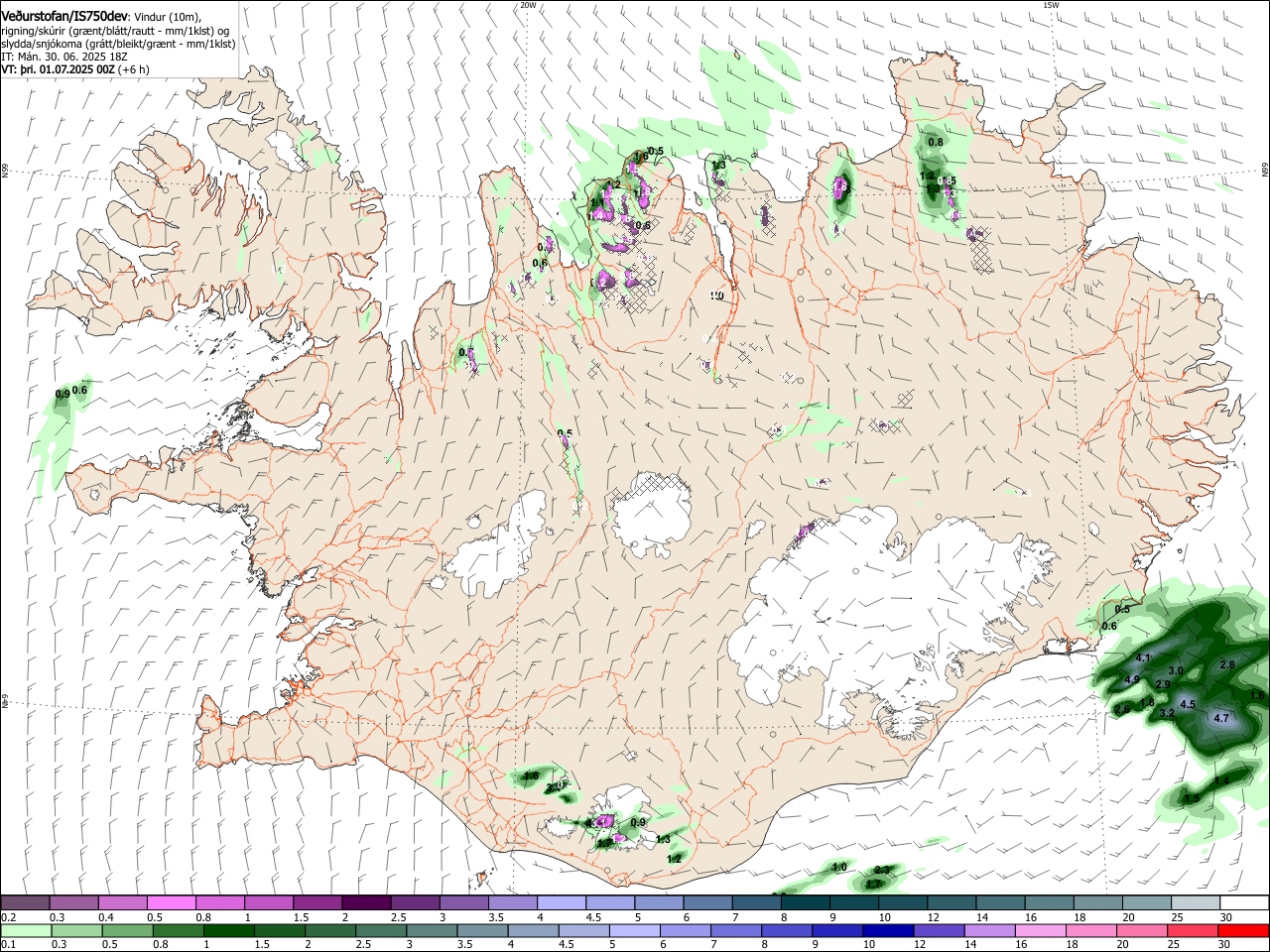Select the dusky purple 0.2 swatch, upper legend
Image resolution: width=1270 pixels, height=952 pixels.
tap(25, 902)
